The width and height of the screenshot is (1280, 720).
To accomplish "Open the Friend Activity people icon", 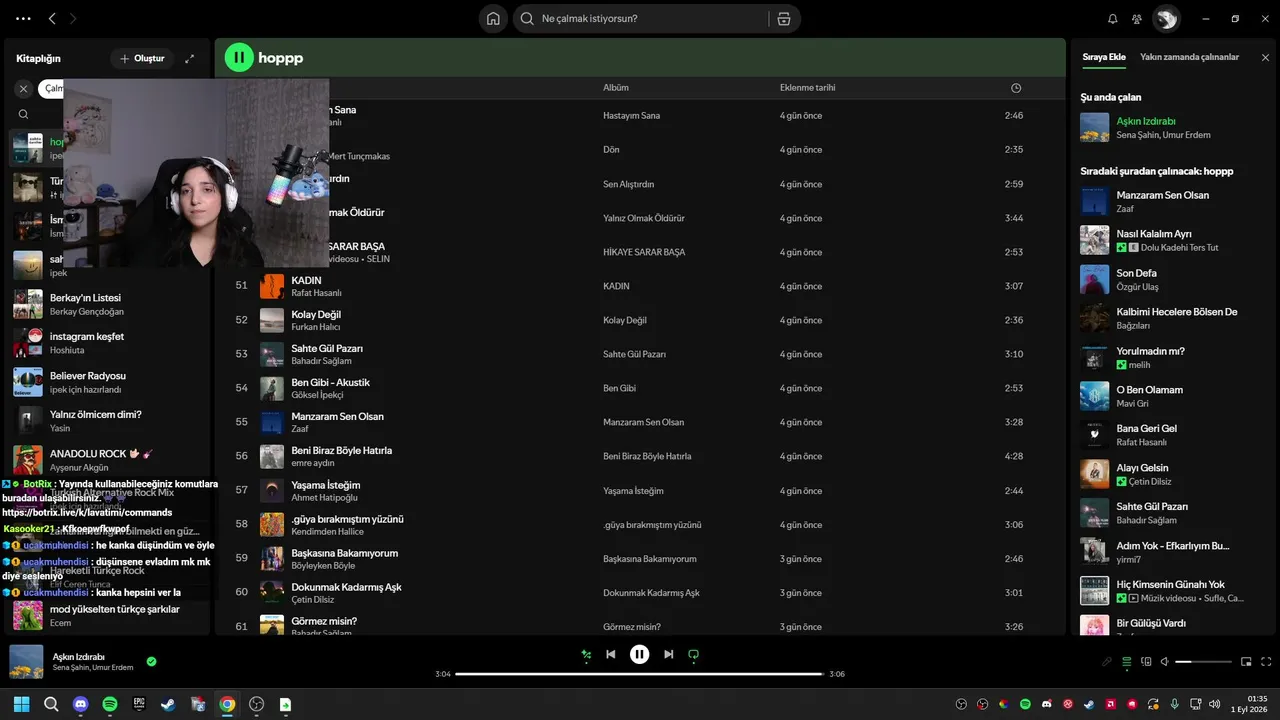I will point(1137,18).
